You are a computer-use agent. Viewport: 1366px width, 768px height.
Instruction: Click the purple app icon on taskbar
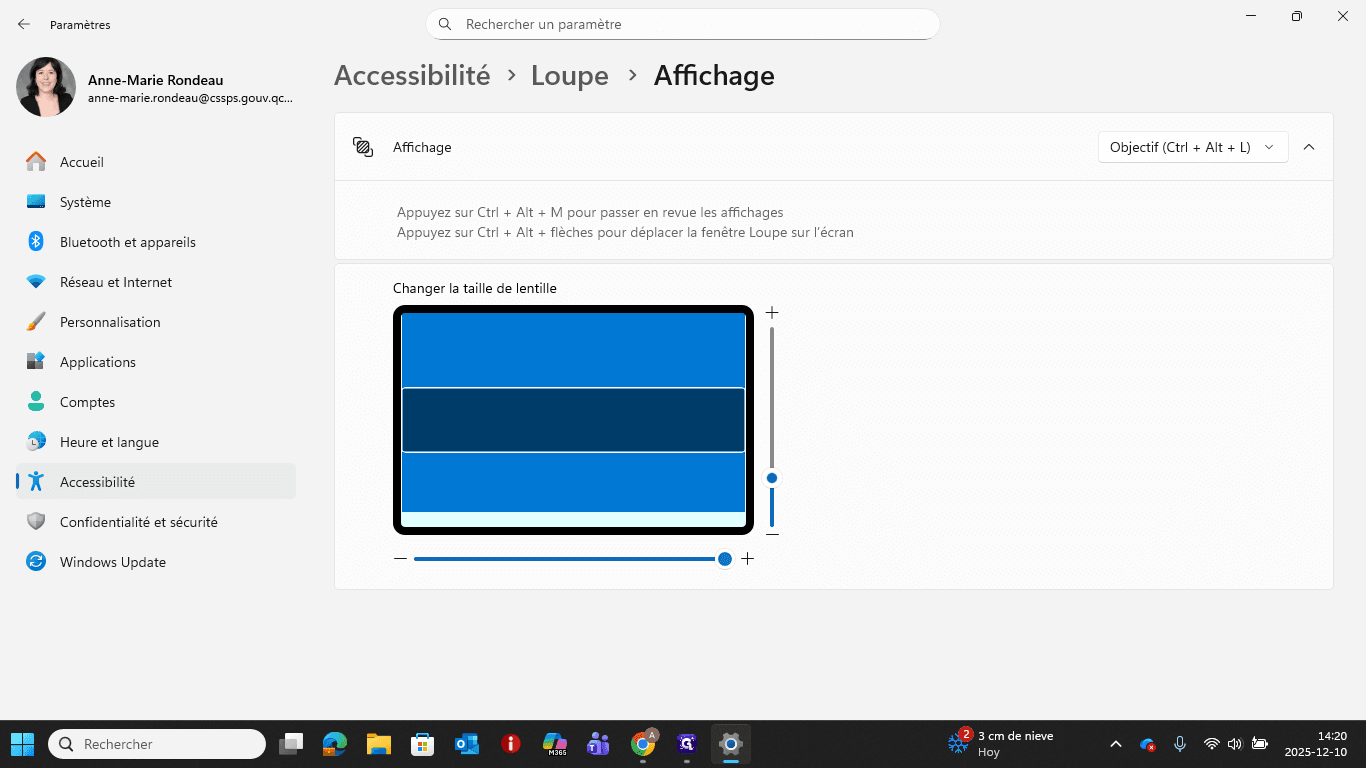tap(687, 744)
